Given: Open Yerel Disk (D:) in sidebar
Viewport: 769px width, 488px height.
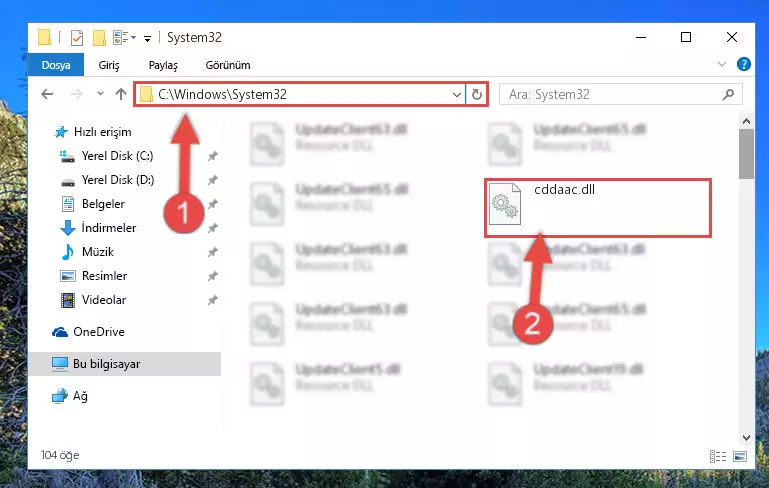Looking at the screenshot, I should click(x=117, y=180).
